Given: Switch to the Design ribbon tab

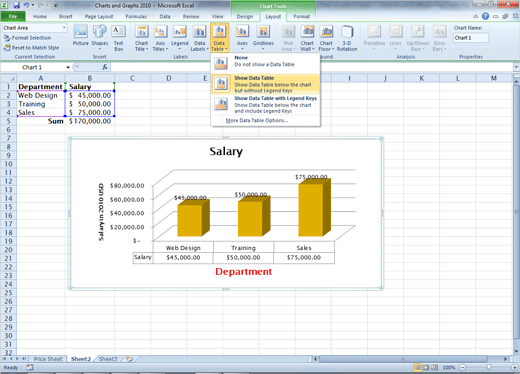Looking at the screenshot, I should point(245,16).
